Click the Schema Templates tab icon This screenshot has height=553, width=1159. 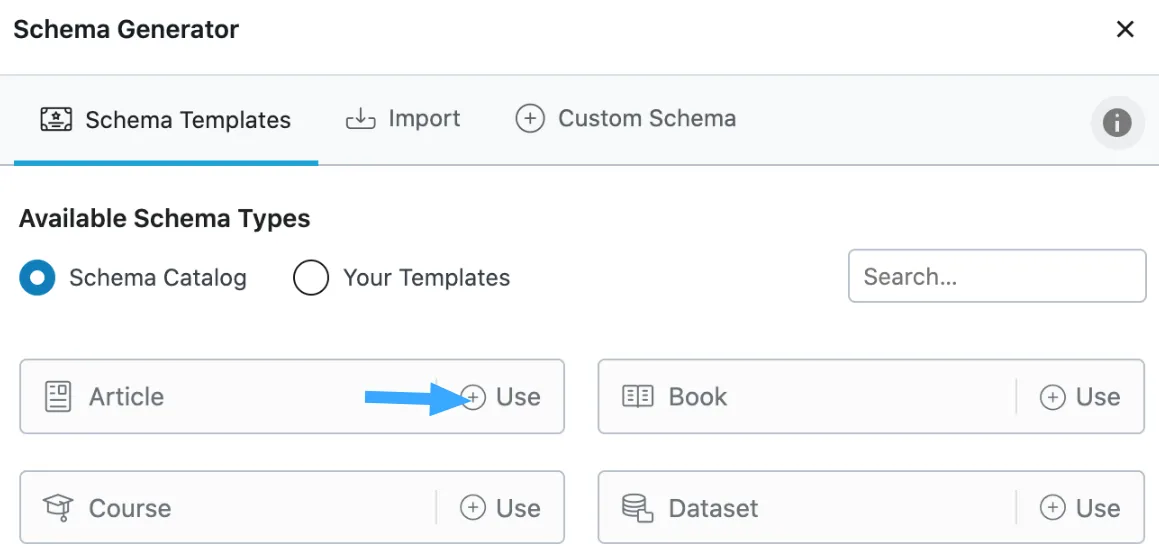point(57,120)
